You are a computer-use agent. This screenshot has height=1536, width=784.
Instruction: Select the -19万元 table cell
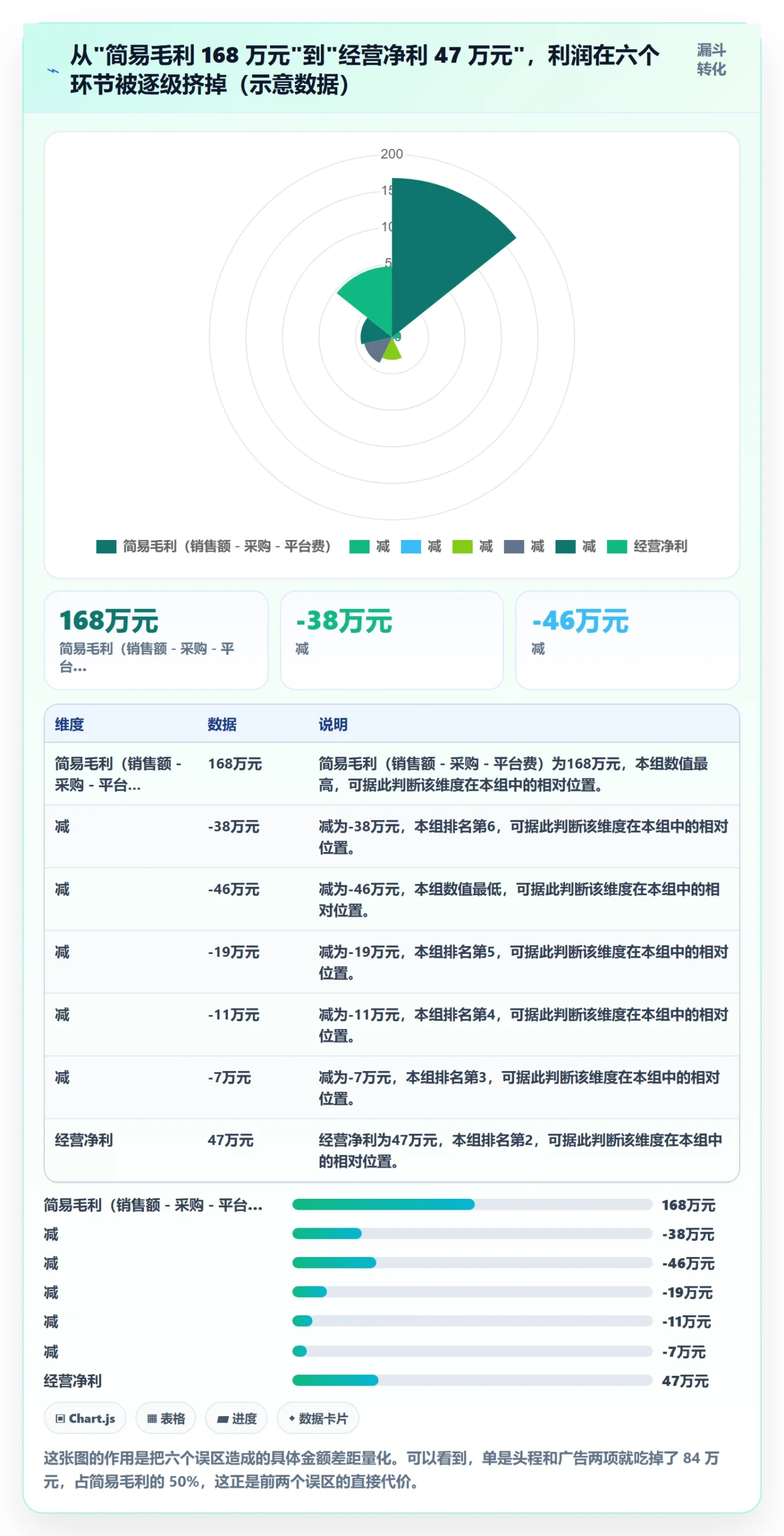[x=233, y=953]
